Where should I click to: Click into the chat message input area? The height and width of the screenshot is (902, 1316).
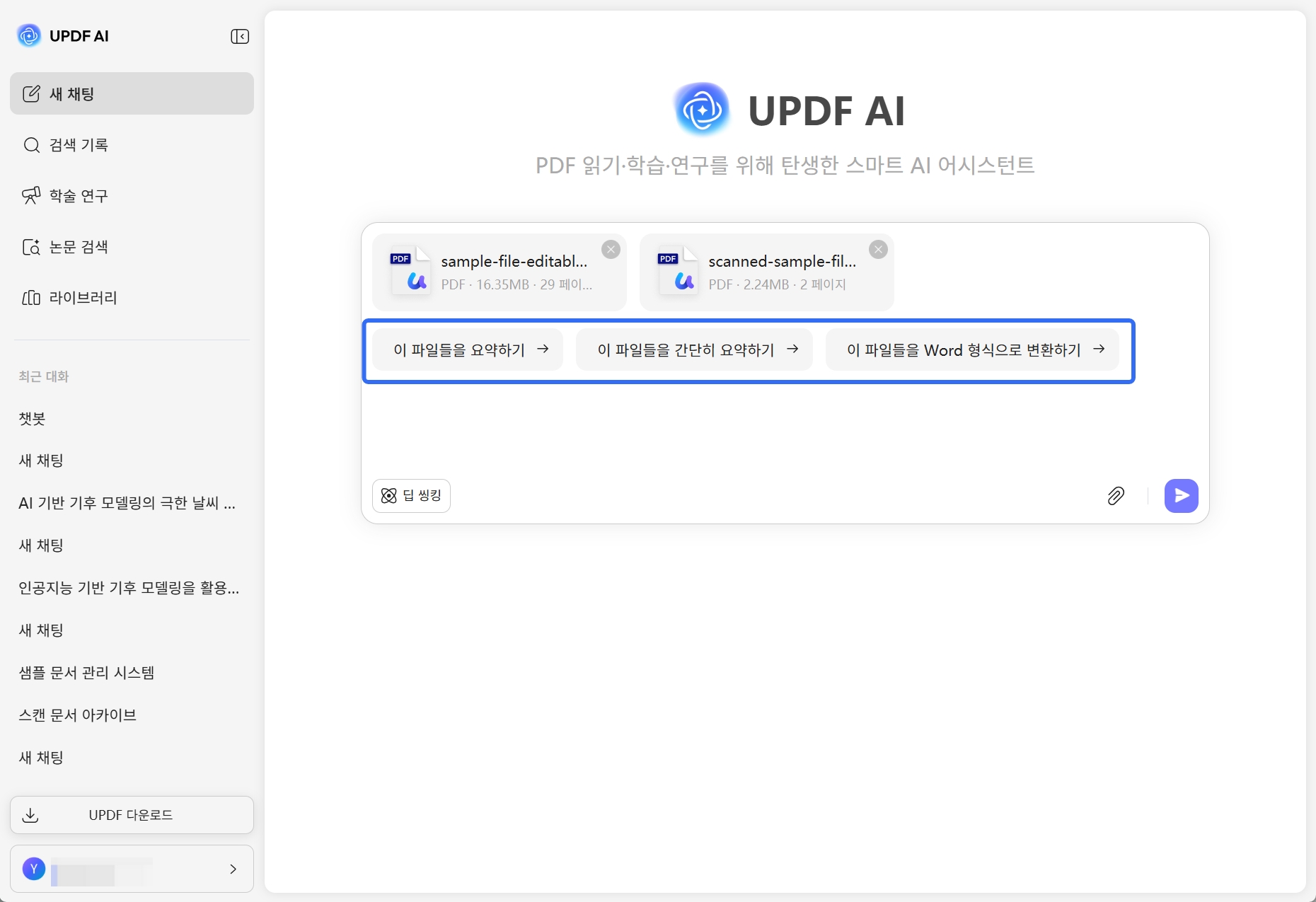(784, 428)
